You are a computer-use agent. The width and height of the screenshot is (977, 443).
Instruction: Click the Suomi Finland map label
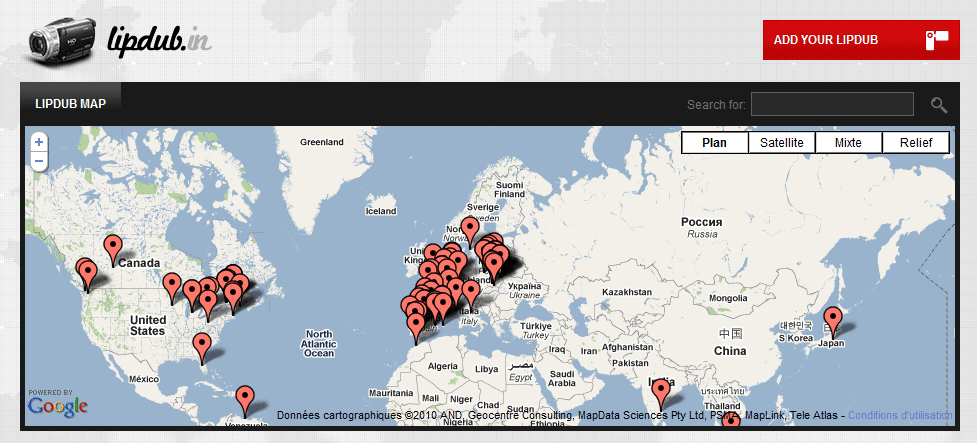pos(510,189)
